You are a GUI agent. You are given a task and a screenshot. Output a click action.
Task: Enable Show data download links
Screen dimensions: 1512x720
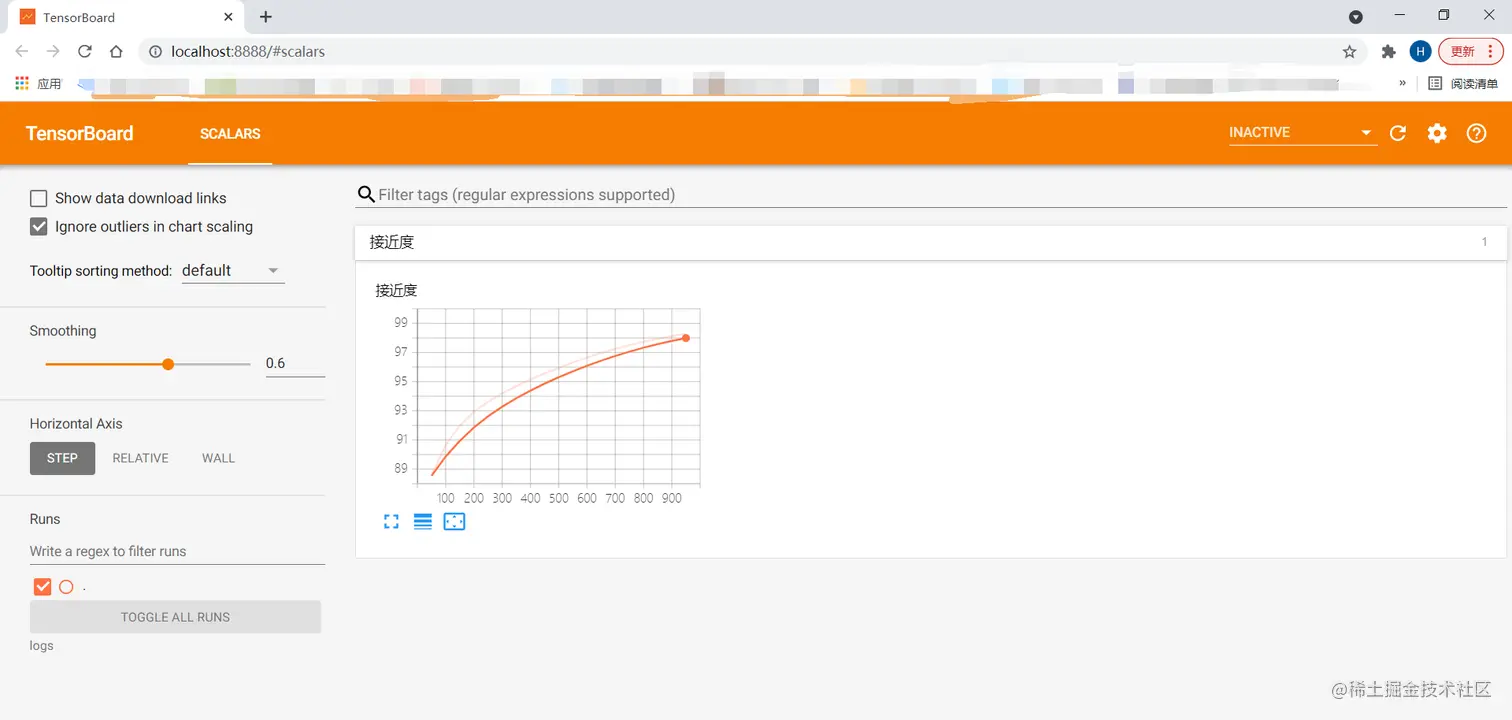click(x=39, y=198)
